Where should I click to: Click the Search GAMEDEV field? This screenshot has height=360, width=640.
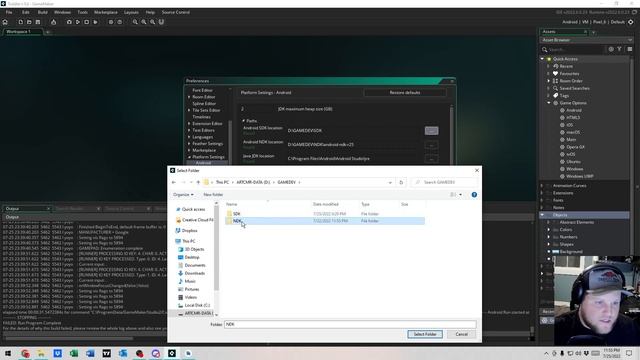click(444, 182)
